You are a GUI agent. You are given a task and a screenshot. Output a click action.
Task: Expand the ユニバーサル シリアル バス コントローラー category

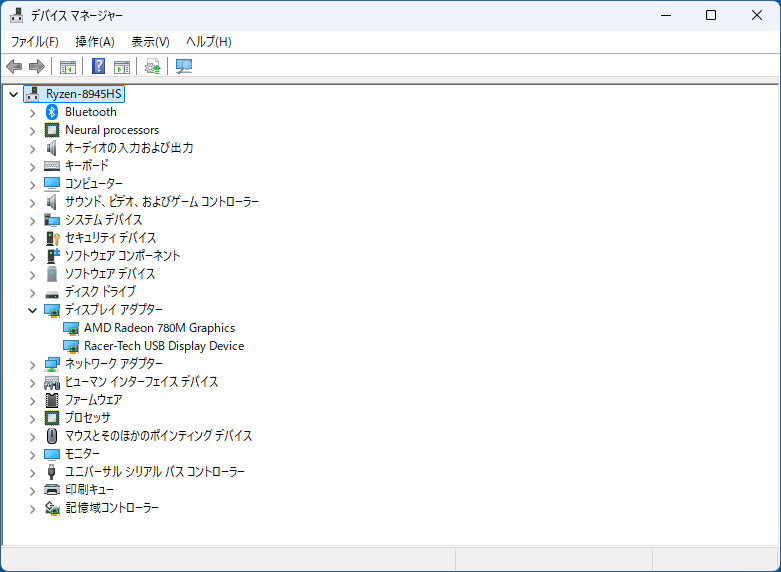click(x=32, y=473)
